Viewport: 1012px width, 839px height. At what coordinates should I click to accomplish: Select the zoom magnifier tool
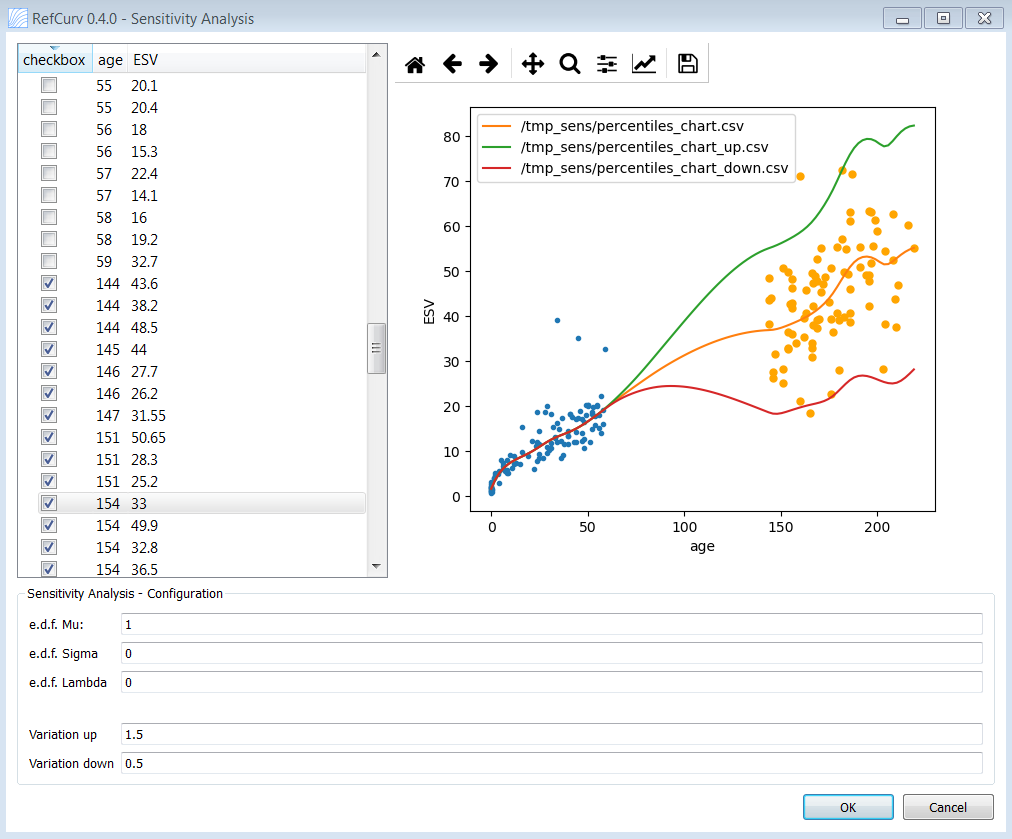click(x=570, y=64)
